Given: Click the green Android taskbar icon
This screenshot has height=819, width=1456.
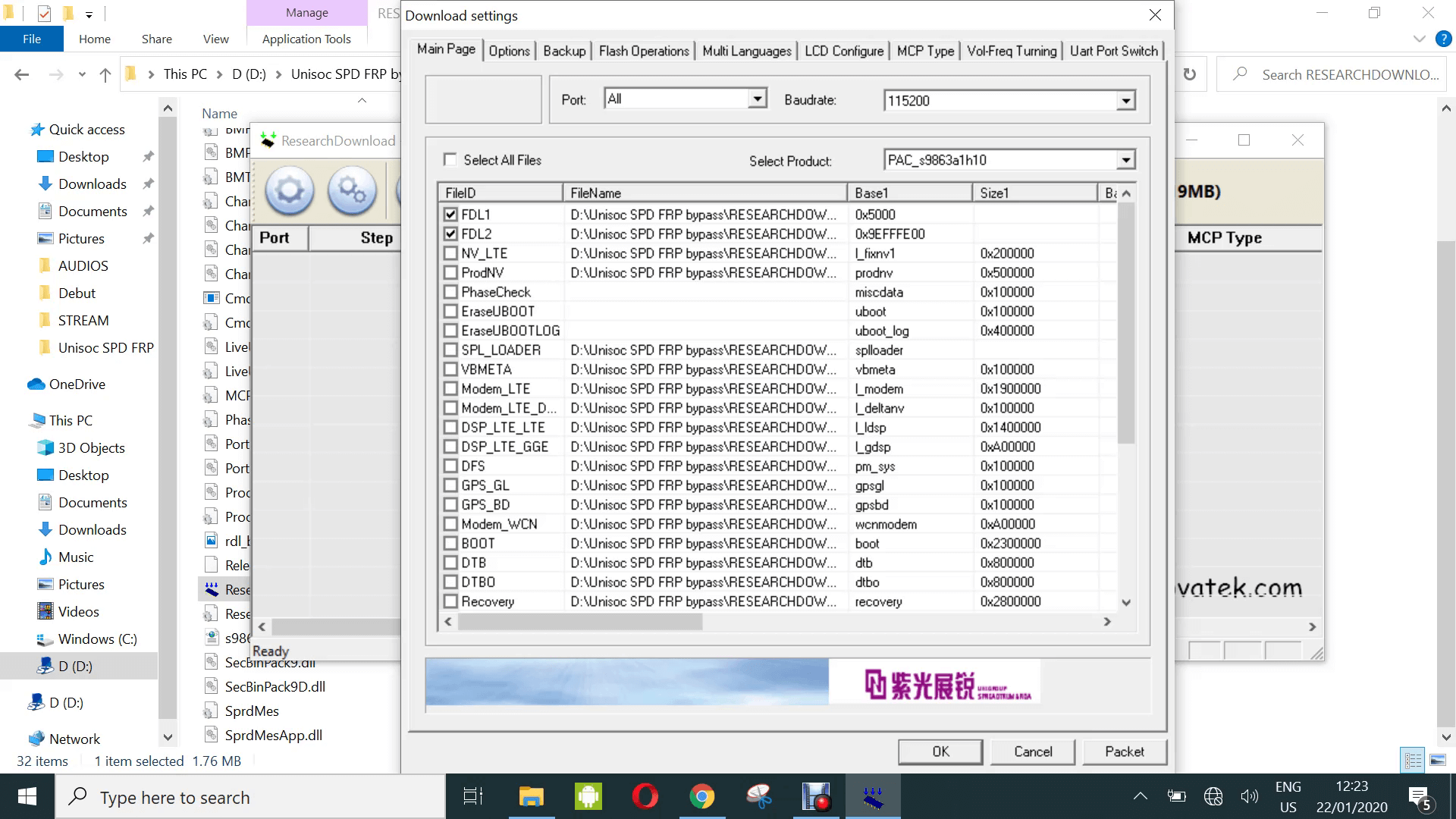Looking at the screenshot, I should tap(588, 796).
